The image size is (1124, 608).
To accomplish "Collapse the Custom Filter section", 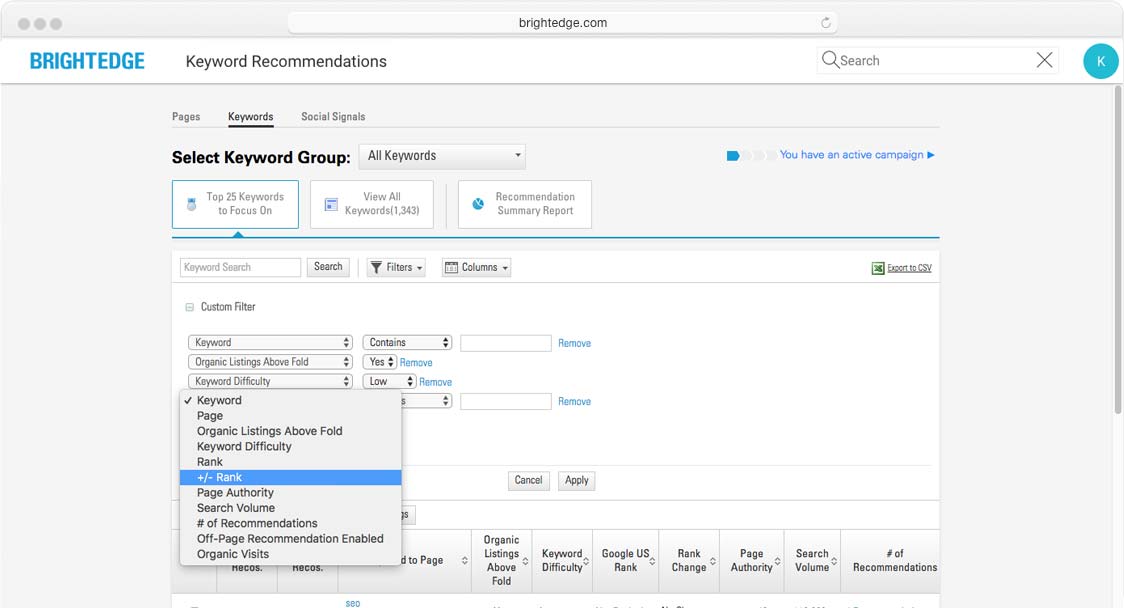I will click(189, 307).
